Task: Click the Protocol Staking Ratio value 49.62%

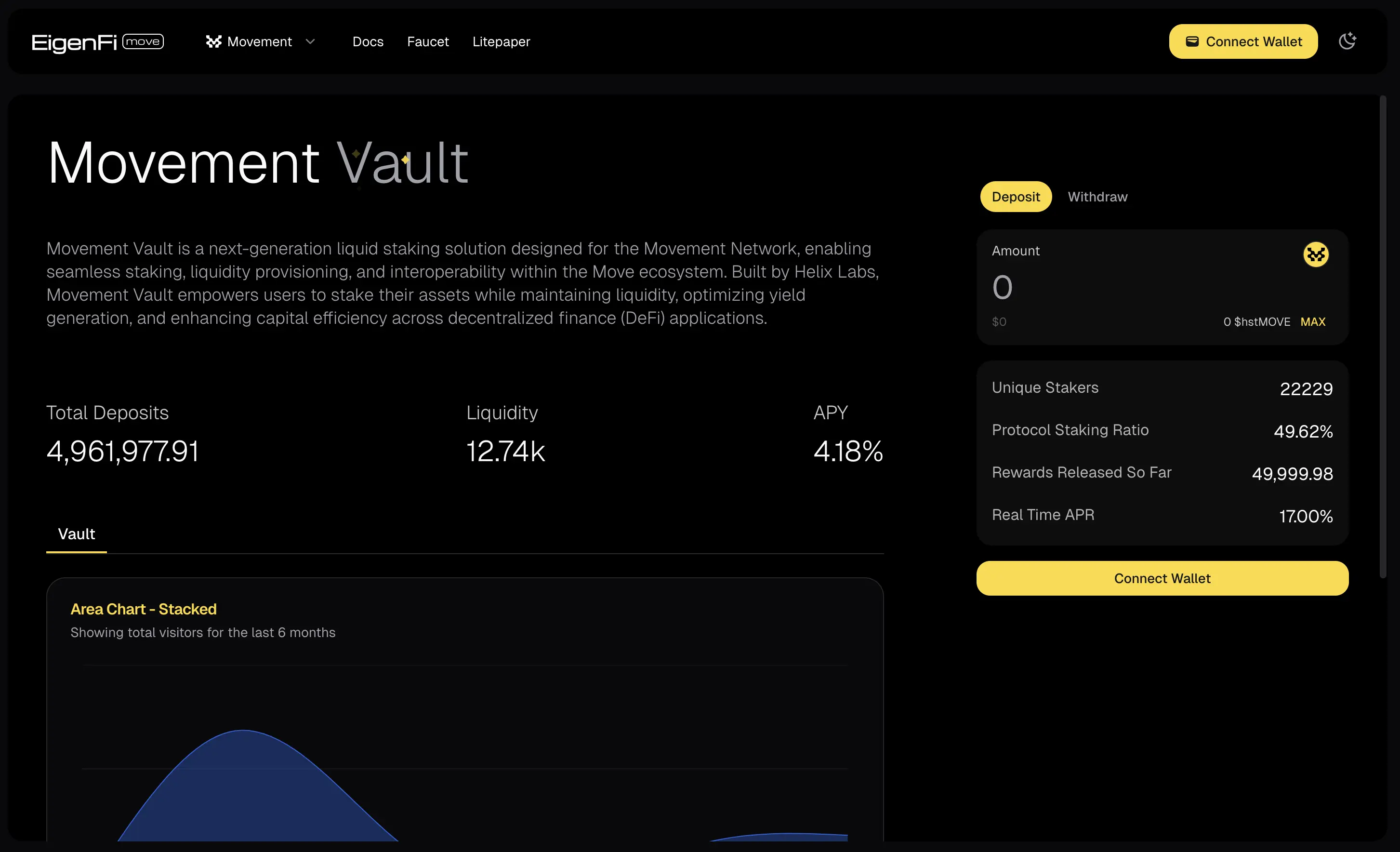Action: click(x=1303, y=431)
